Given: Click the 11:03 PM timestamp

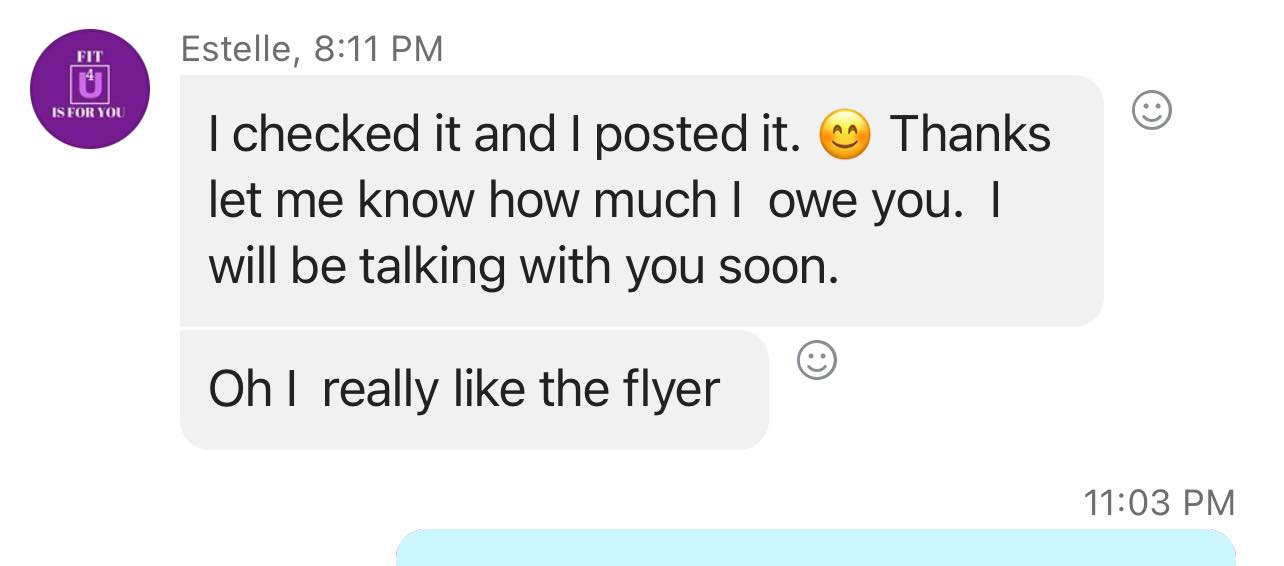Looking at the screenshot, I should [1159, 502].
